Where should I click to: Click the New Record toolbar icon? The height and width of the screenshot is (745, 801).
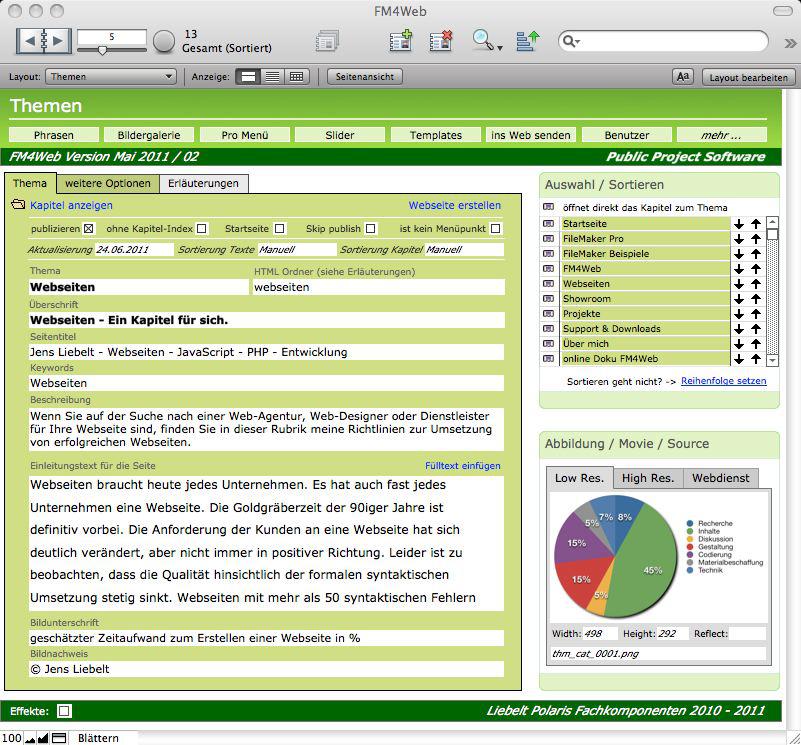tap(400, 41)
